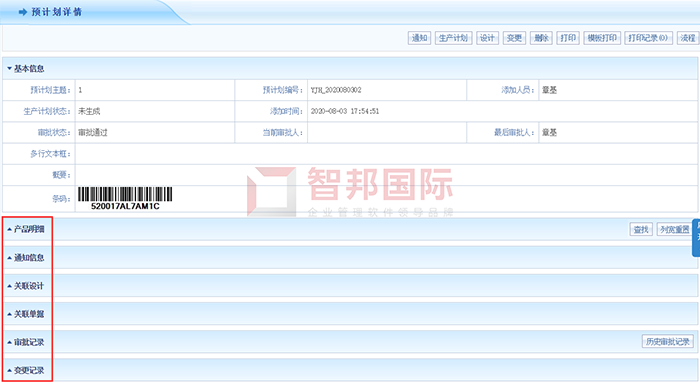Click the 列宽重置 button
Image resolution: width=700 pixels, height=385 pixels.
coord(675,229)
